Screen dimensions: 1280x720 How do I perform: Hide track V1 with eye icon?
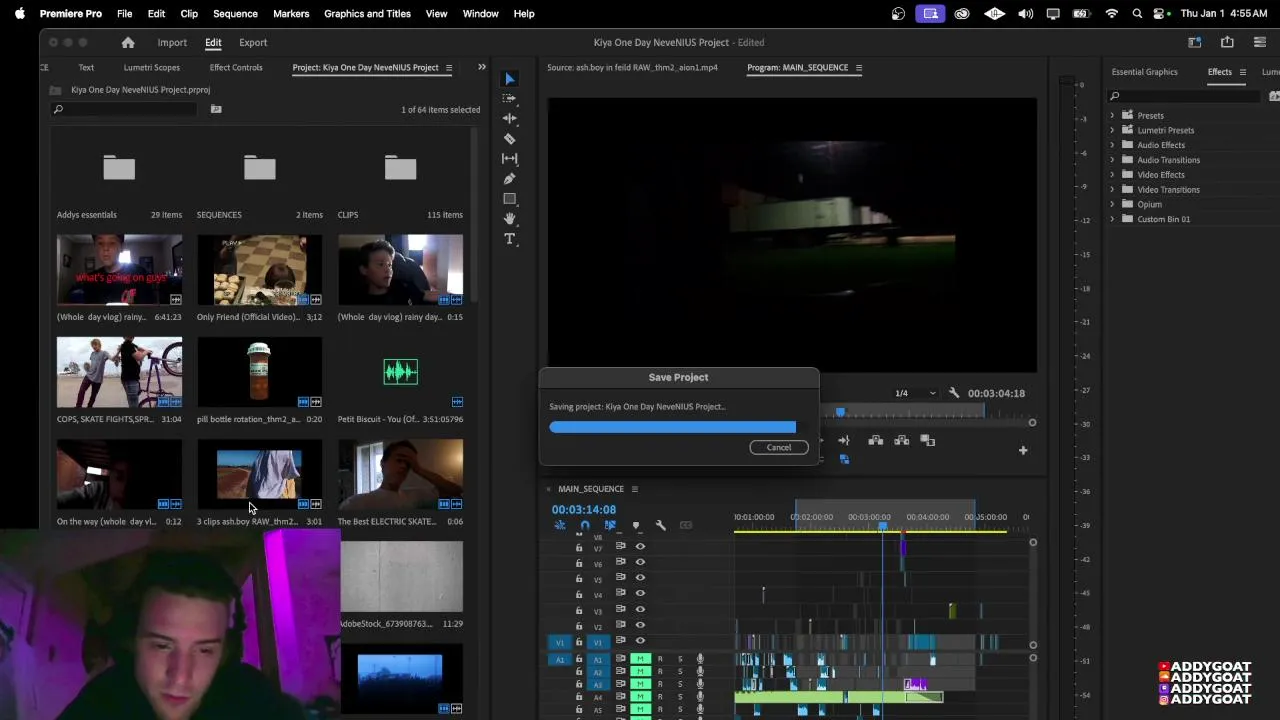click(x=640, y=641)
